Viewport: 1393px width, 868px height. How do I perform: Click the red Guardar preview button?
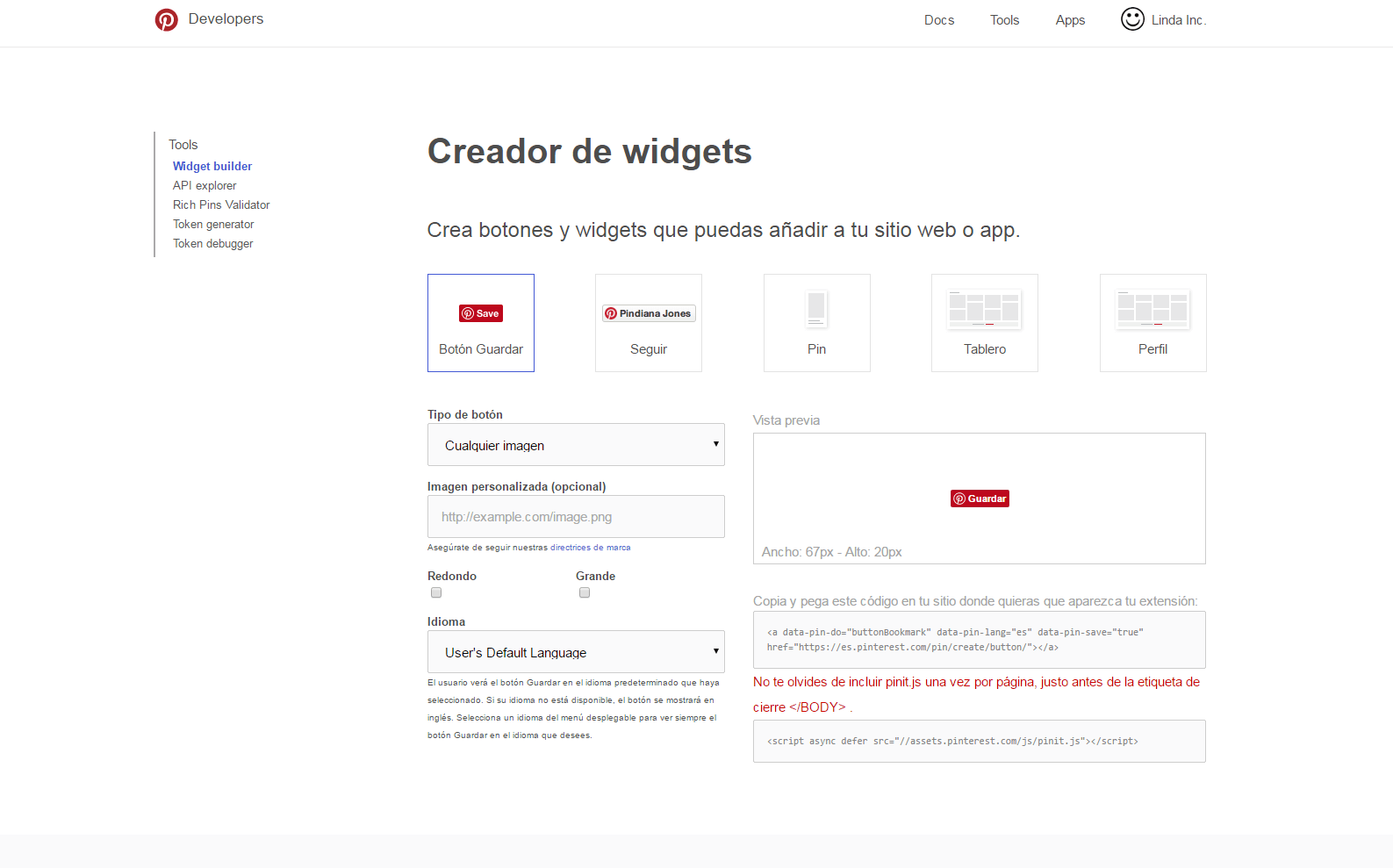980,499
